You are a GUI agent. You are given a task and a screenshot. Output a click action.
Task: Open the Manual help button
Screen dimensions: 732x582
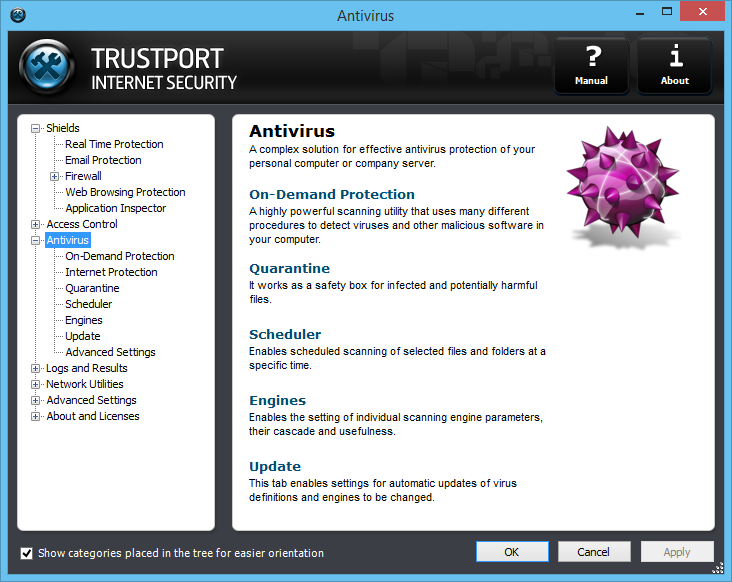(x=591, y=66)
